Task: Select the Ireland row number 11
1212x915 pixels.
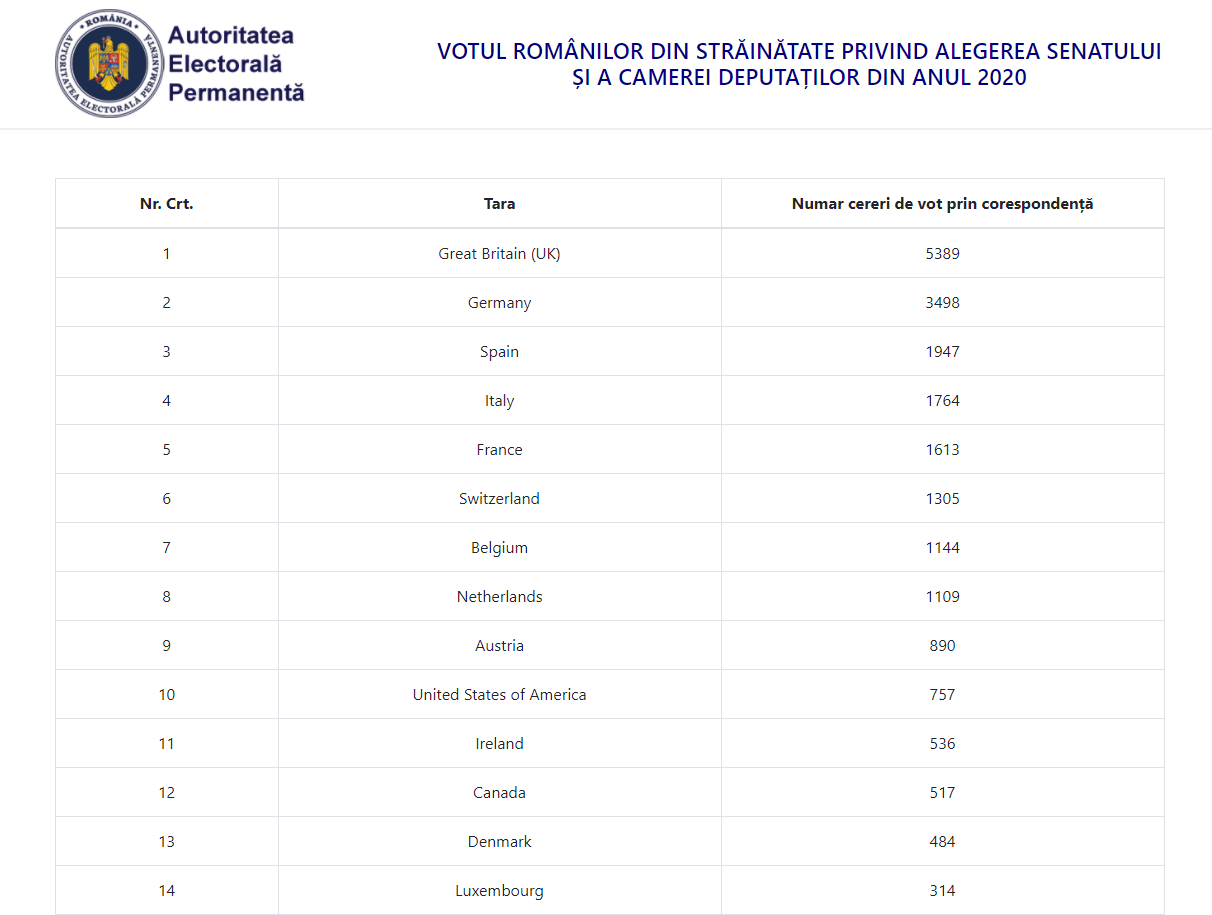Action: [x=167, y=744]
